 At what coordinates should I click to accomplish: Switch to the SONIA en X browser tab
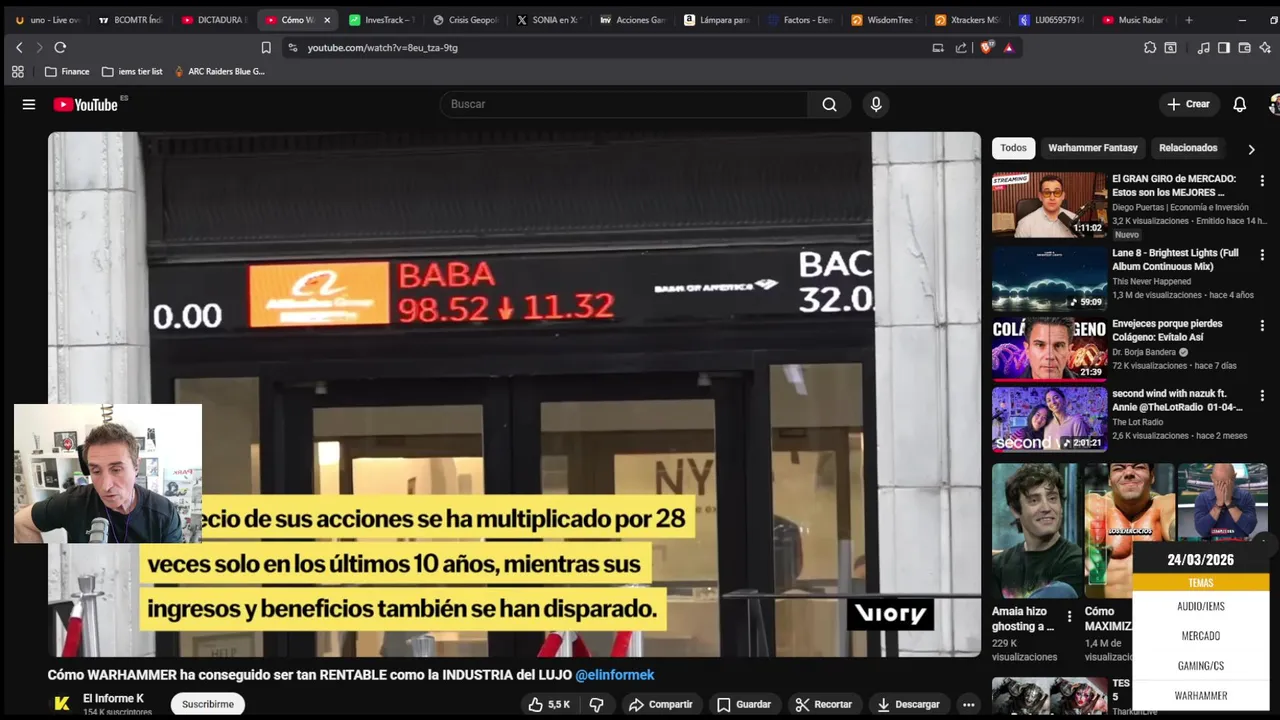click(548, 20)
